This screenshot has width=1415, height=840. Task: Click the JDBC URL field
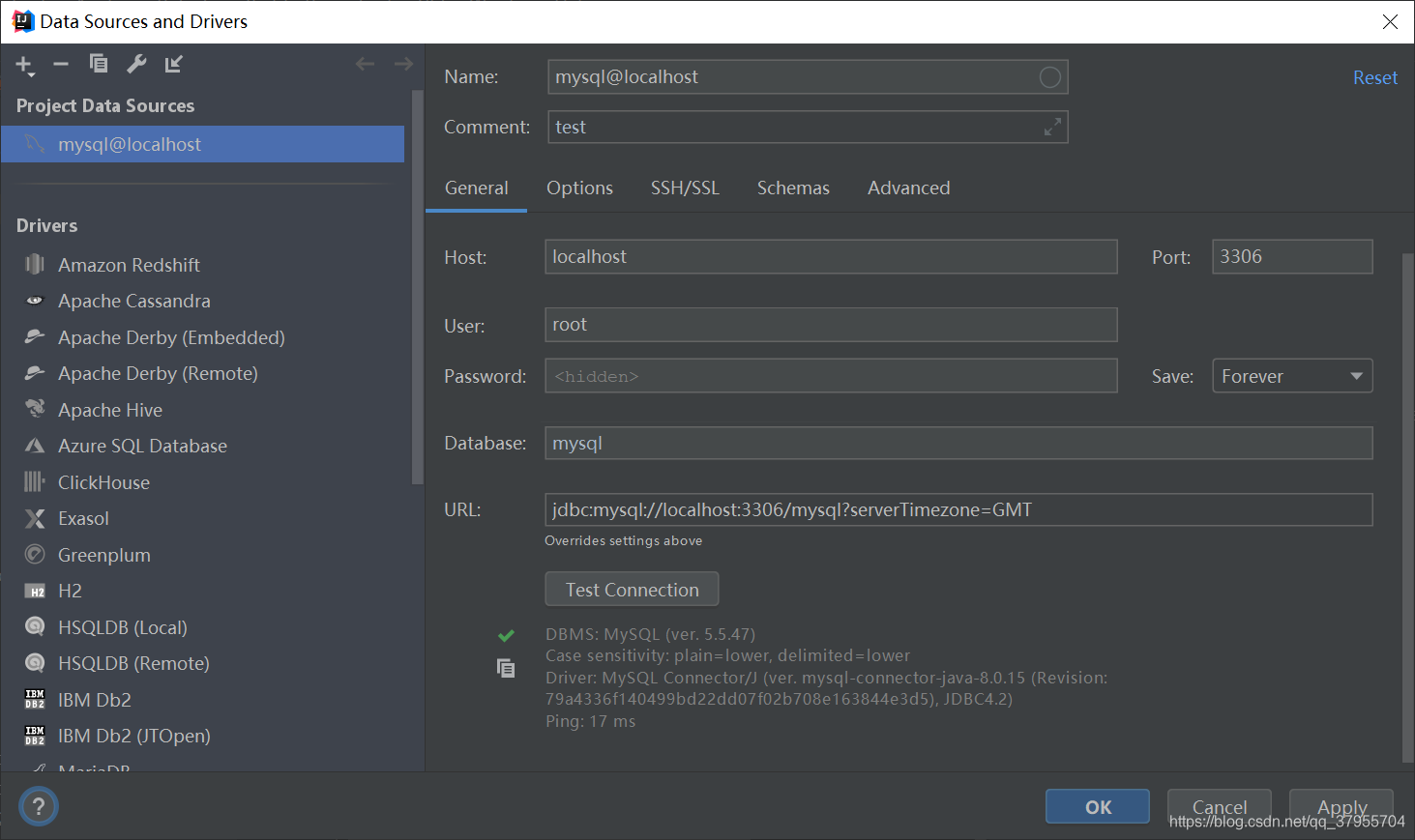[958, 509]
